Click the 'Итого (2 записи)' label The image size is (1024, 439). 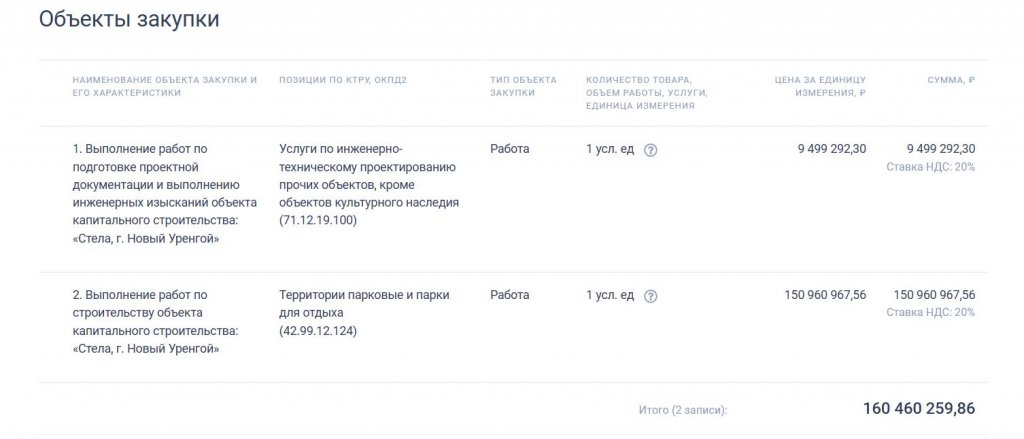point(683,410)
